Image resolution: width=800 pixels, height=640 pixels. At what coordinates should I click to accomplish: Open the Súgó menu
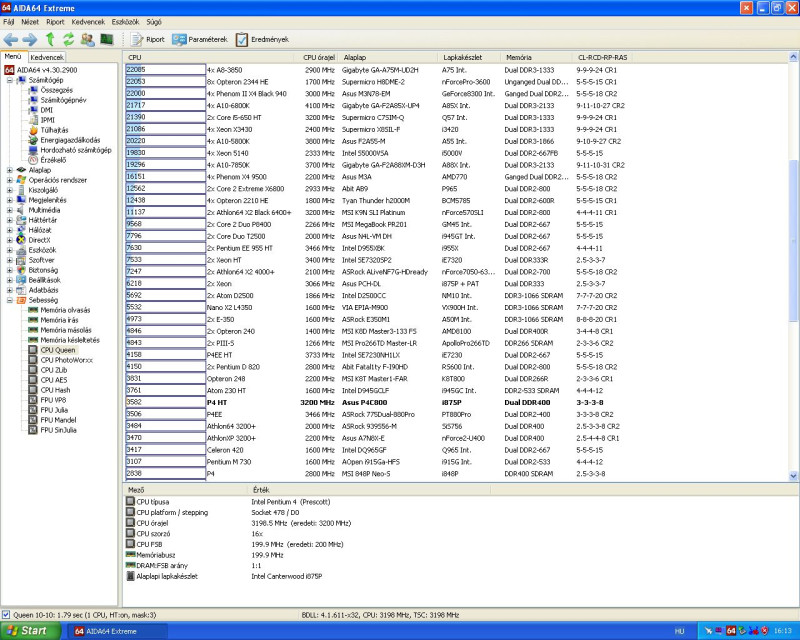point(154,22)
